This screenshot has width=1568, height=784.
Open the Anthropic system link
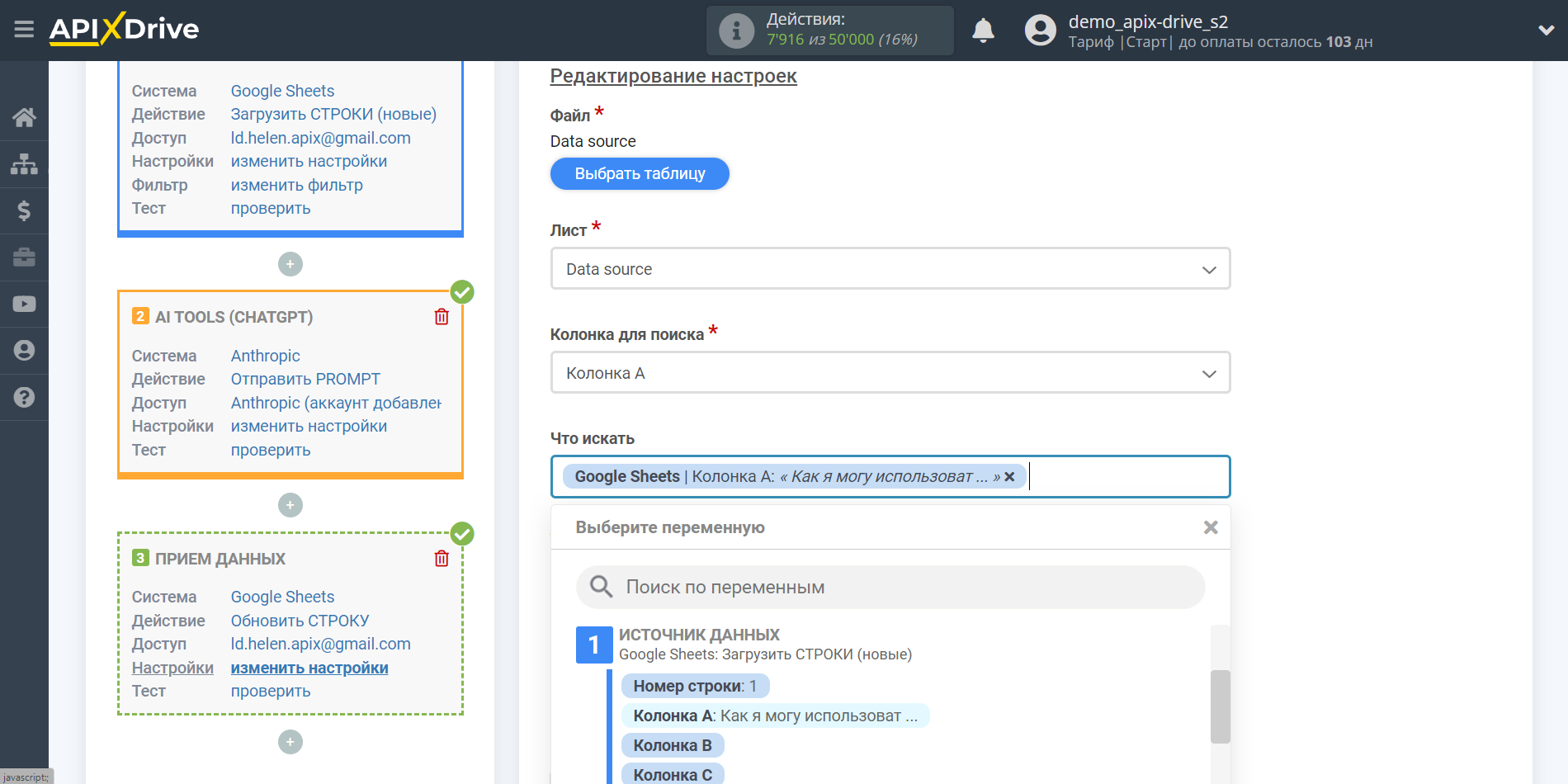coord(265,356)
